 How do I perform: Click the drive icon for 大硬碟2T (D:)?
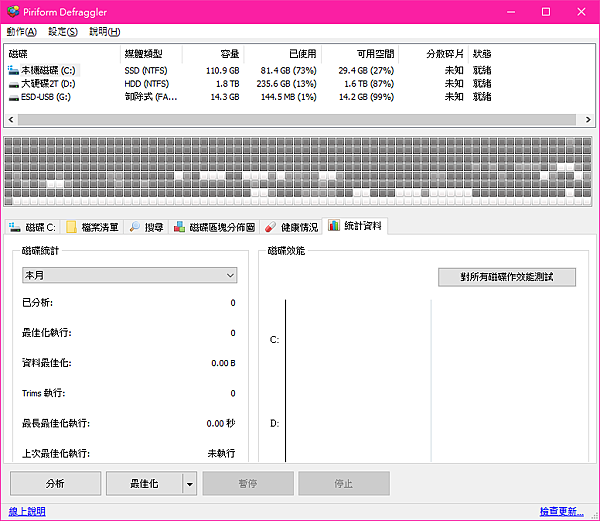[13, 84]
